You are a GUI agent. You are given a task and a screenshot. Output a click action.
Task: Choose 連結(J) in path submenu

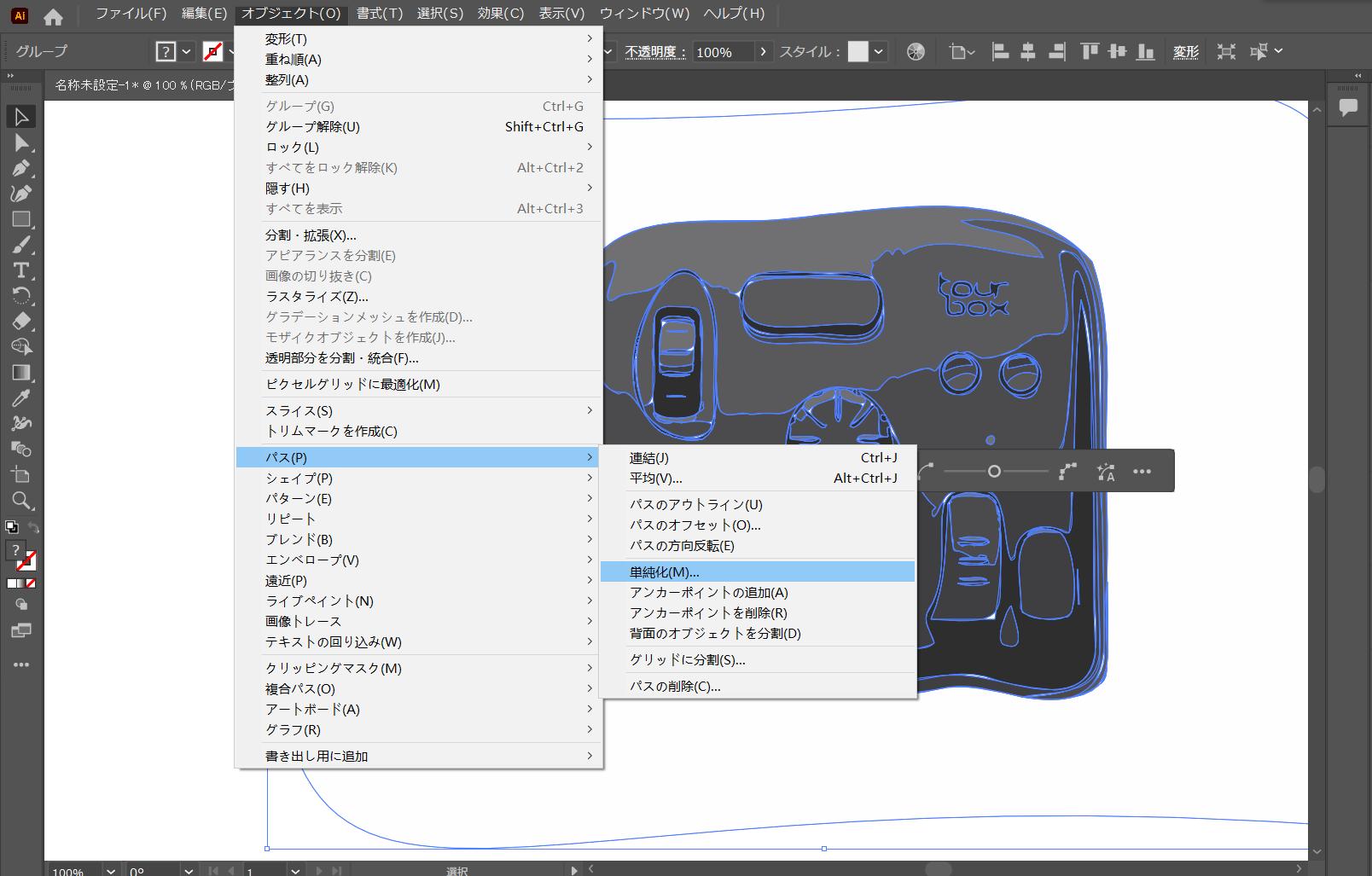click(x=758, y=457)
